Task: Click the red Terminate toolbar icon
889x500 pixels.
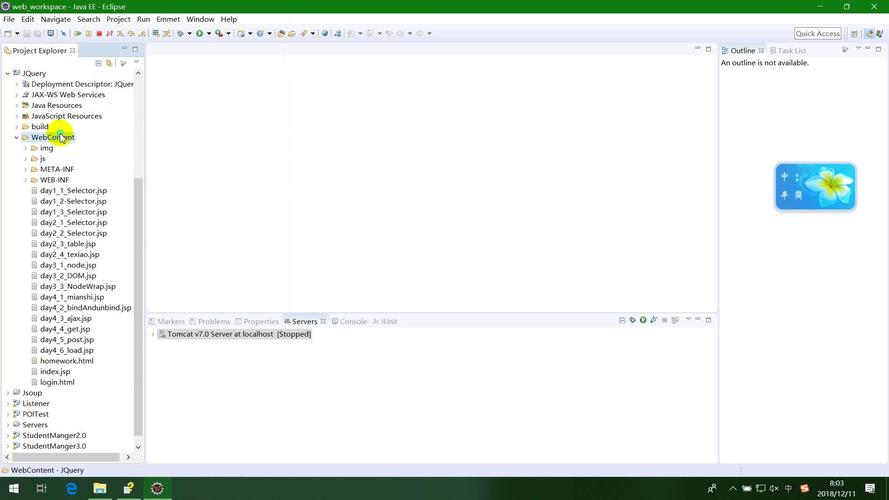Action: (x=99, y=33)
